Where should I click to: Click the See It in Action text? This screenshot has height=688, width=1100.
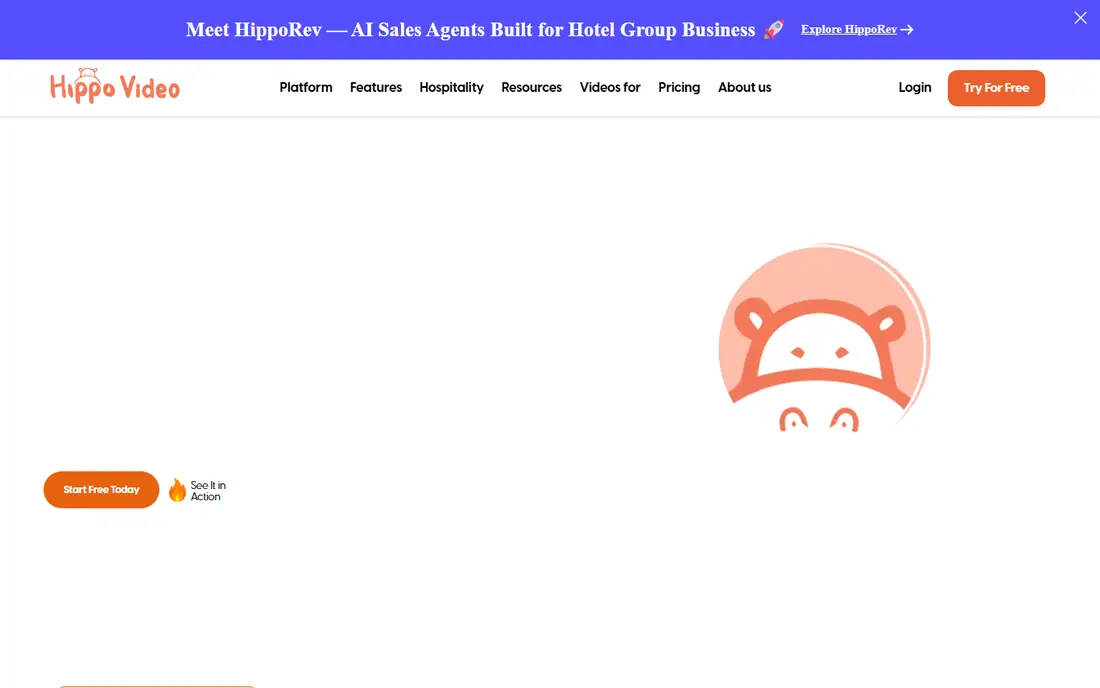[x=208, y=491]
